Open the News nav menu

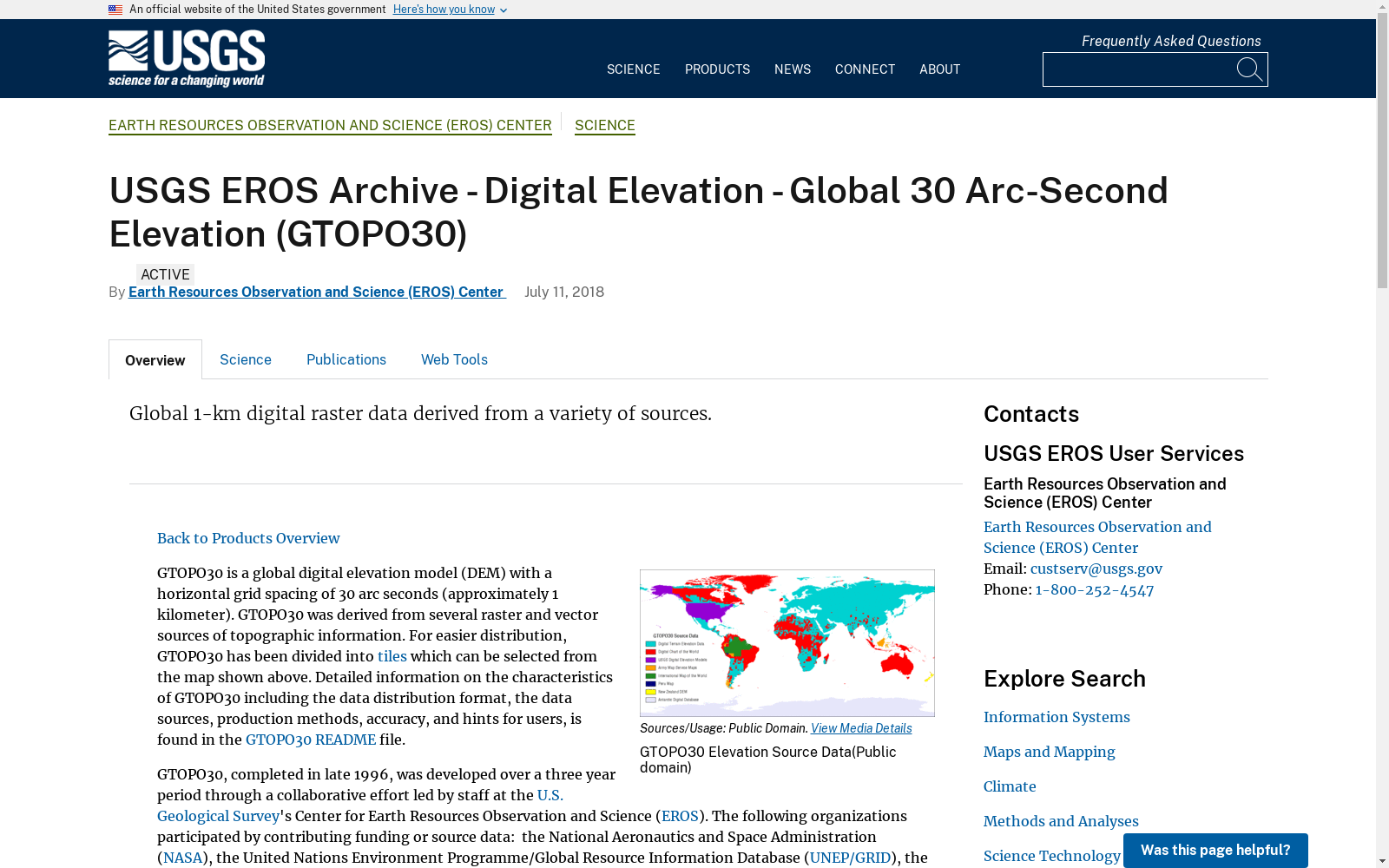(793, 69)
